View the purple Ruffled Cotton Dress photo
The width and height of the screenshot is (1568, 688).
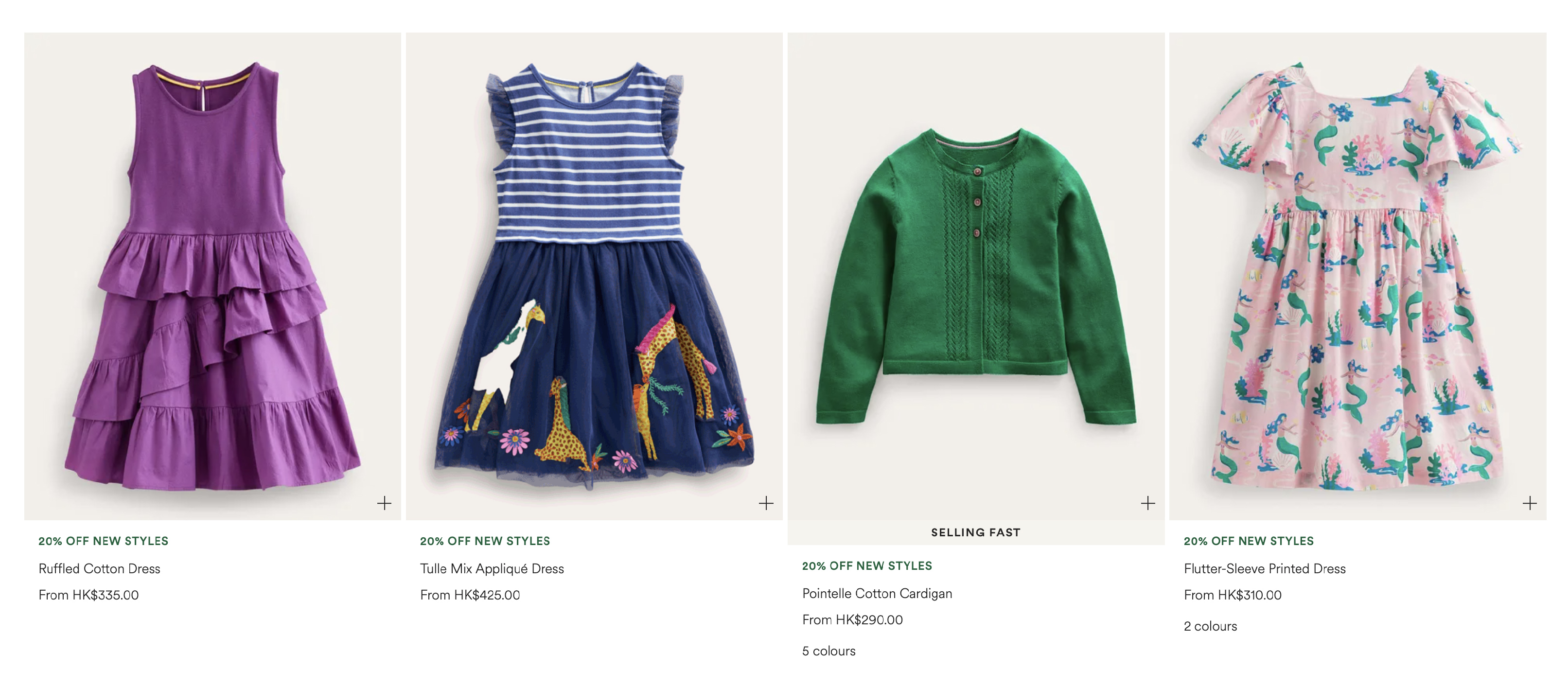tap(212, 276)
